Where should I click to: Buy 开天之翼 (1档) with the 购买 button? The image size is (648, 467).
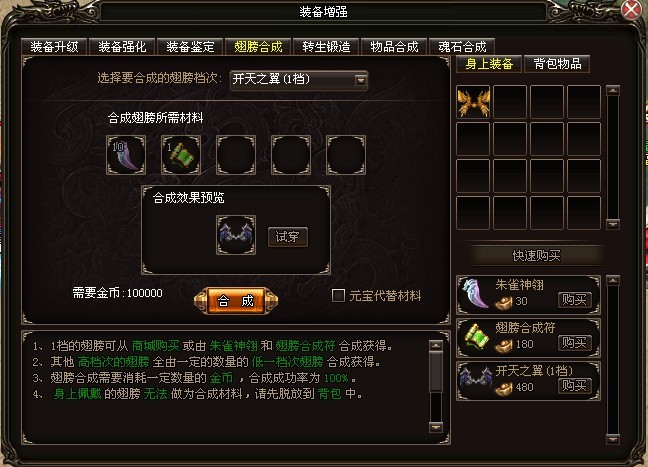point(574,386)
